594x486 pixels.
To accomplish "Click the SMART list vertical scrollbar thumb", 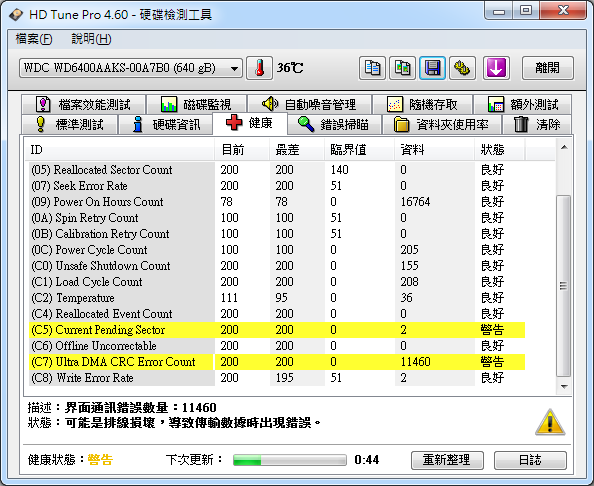I will (x=564, y=286).
